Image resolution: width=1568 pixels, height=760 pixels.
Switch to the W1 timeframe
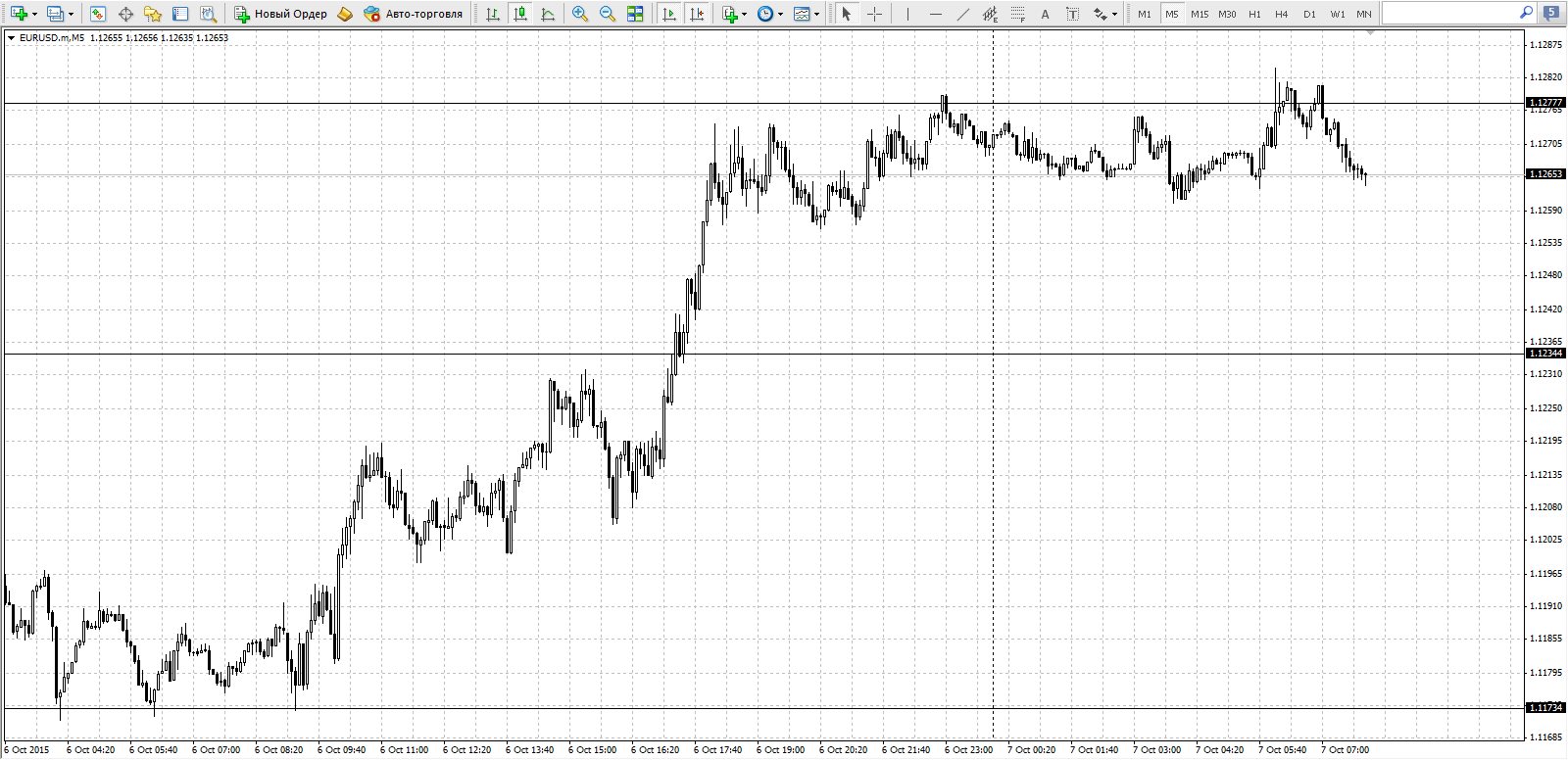(1338, 14)
